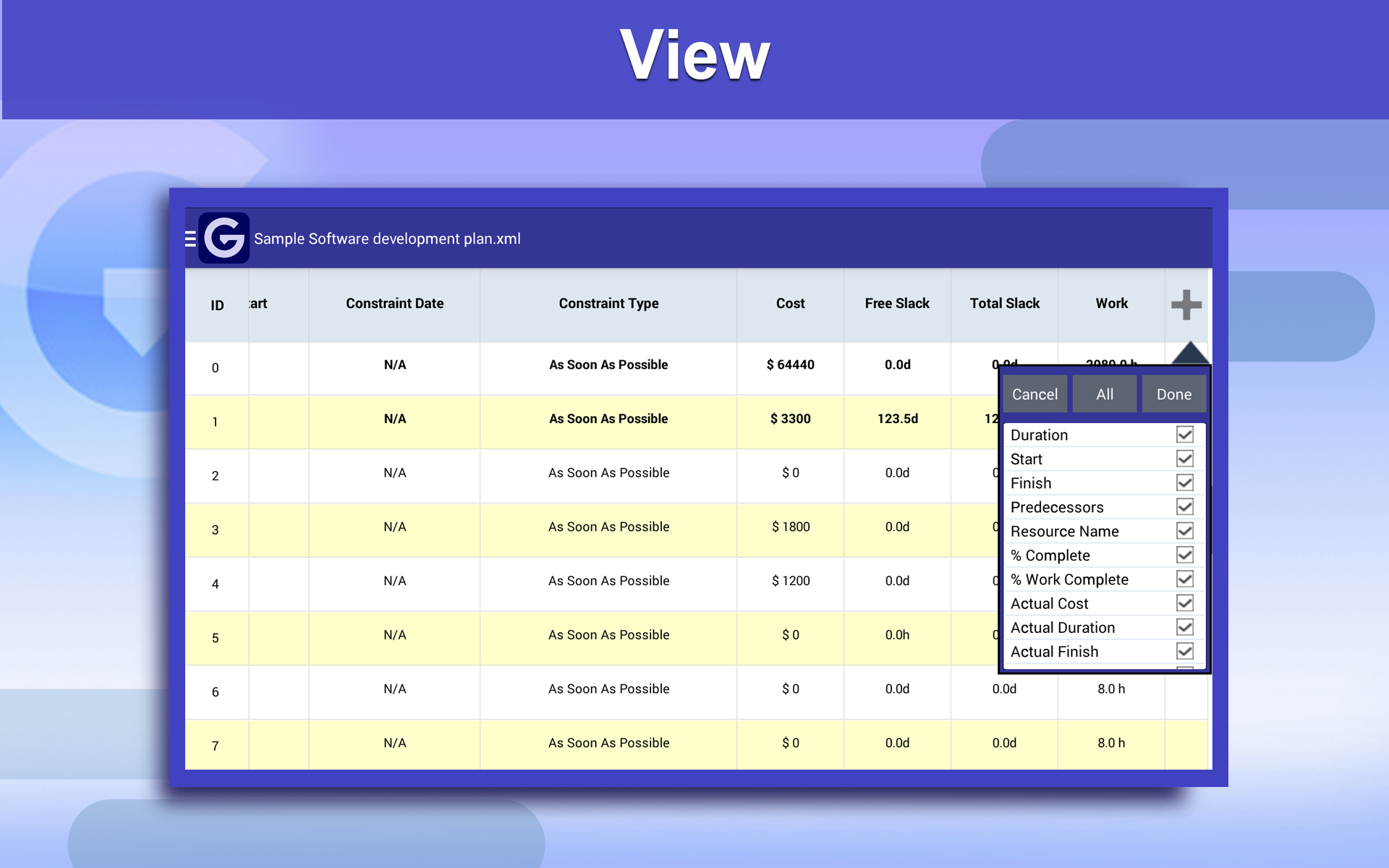Click the G app logo
Viewport: 1389px width, 868px height.
[x=224, y=237]
